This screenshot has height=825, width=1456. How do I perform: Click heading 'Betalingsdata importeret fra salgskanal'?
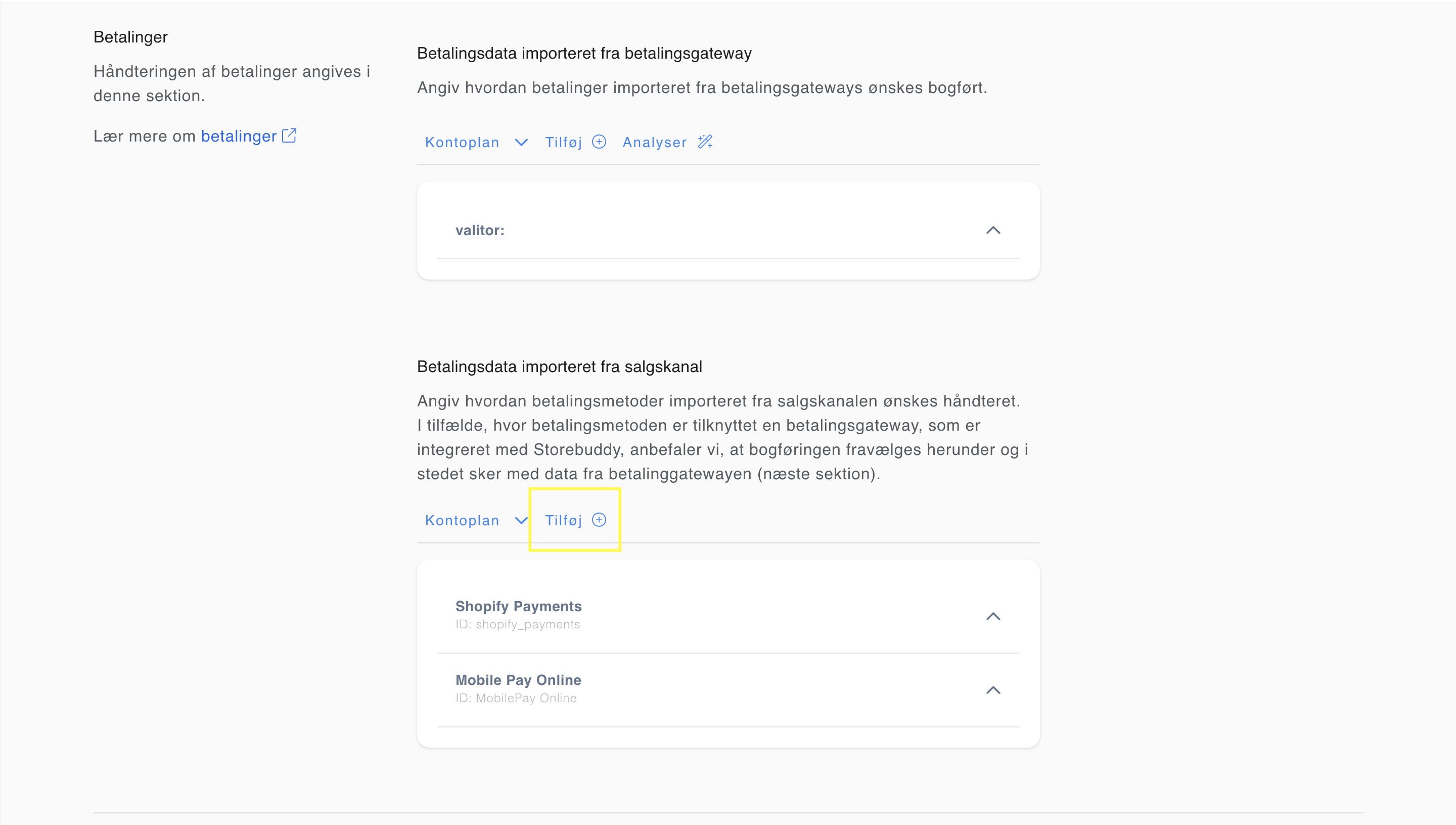(x=560, y=366)
